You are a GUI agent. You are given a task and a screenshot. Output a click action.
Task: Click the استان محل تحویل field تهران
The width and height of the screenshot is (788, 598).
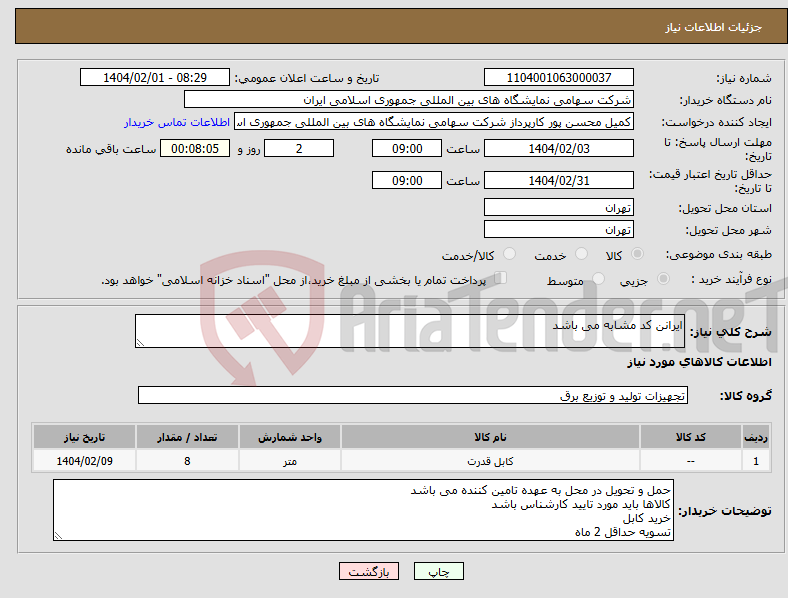click(x=558, y=207)
